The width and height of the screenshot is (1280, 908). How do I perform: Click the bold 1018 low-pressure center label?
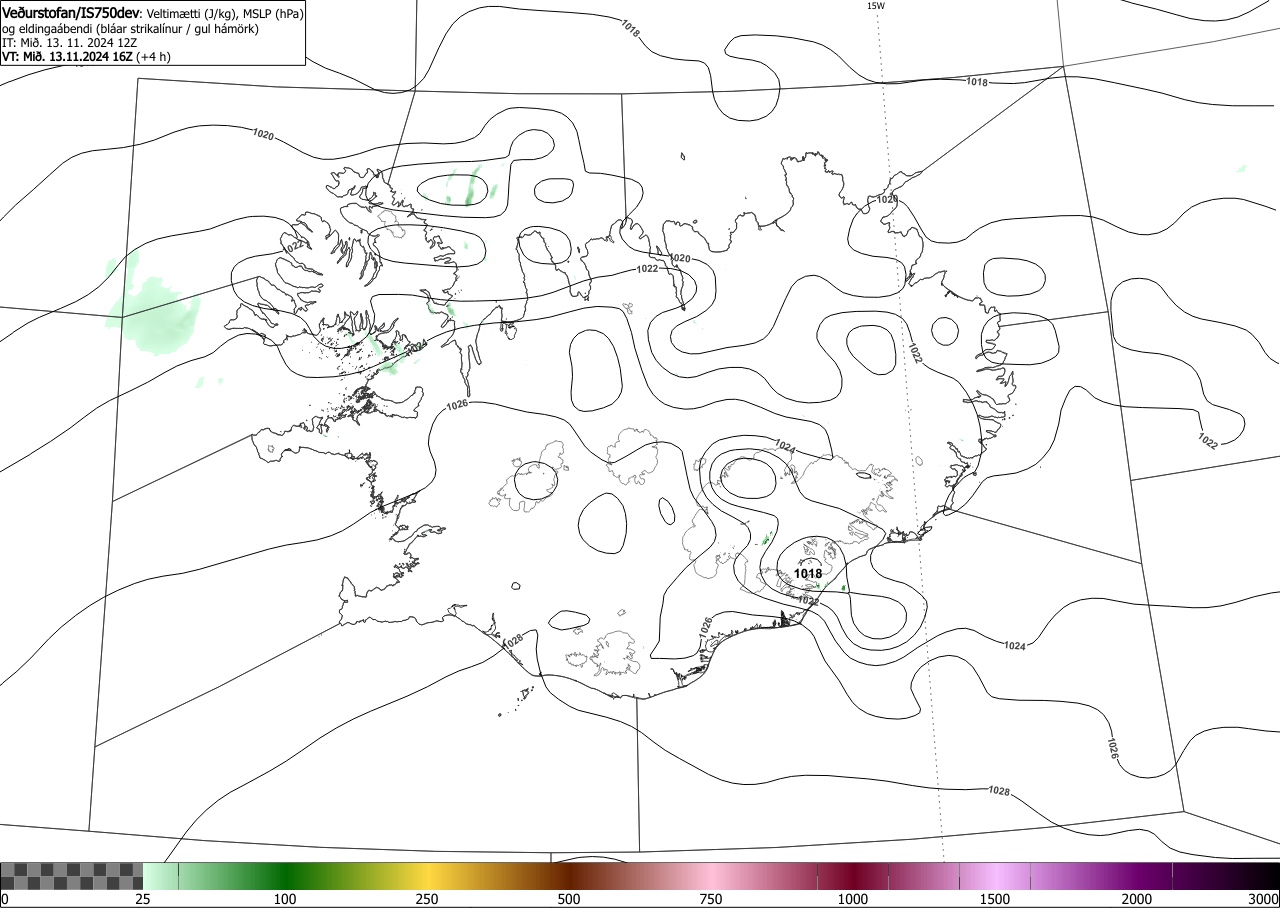(807, 574)
